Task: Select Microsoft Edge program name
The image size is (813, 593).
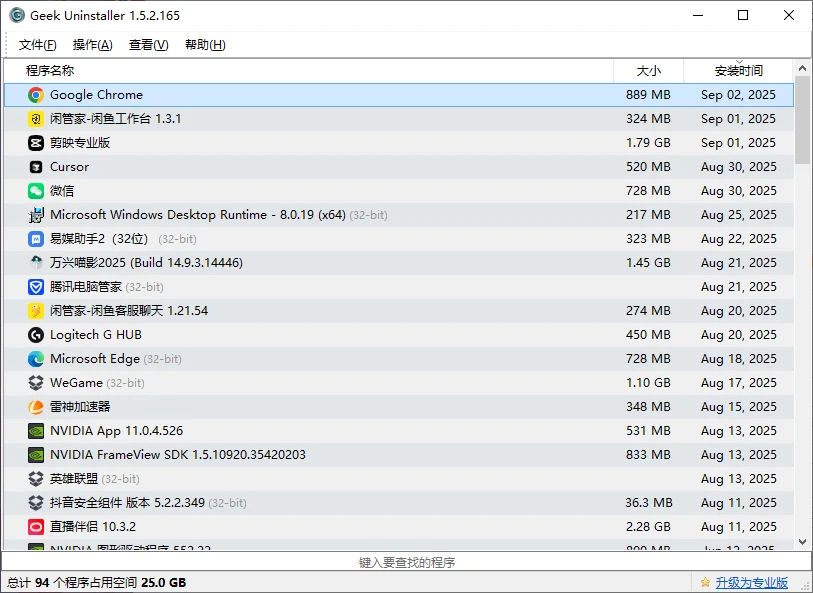Action: [95, 359]
